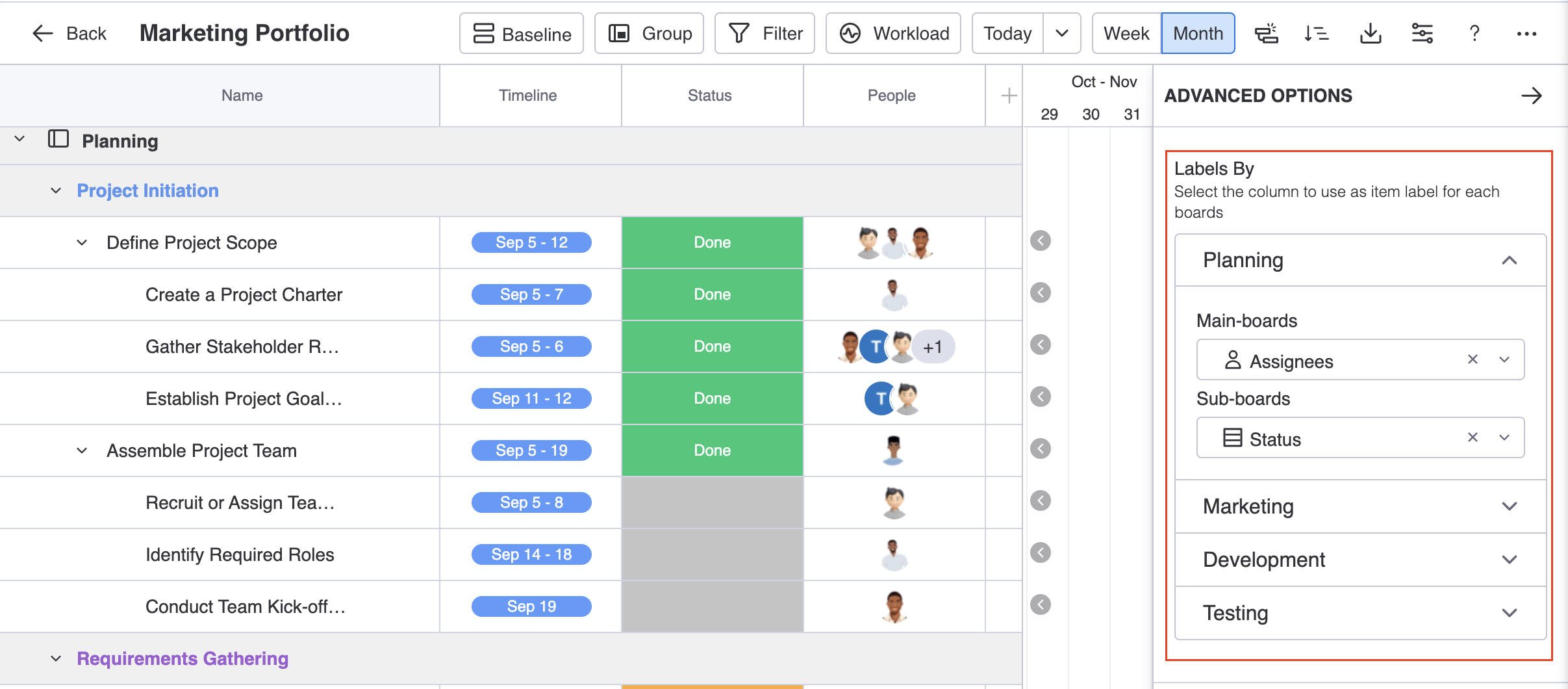Open the help question mark icon

(x=1474, y=33)
